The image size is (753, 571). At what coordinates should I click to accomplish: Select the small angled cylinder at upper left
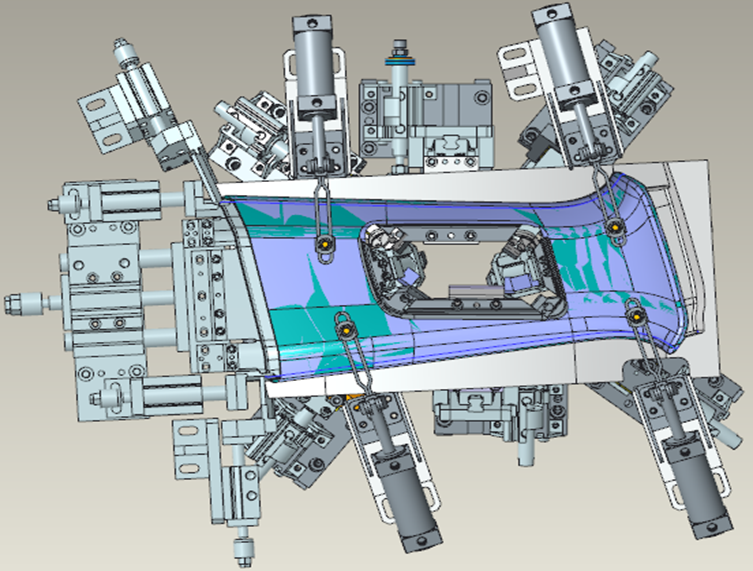click(x=144, y=96)
